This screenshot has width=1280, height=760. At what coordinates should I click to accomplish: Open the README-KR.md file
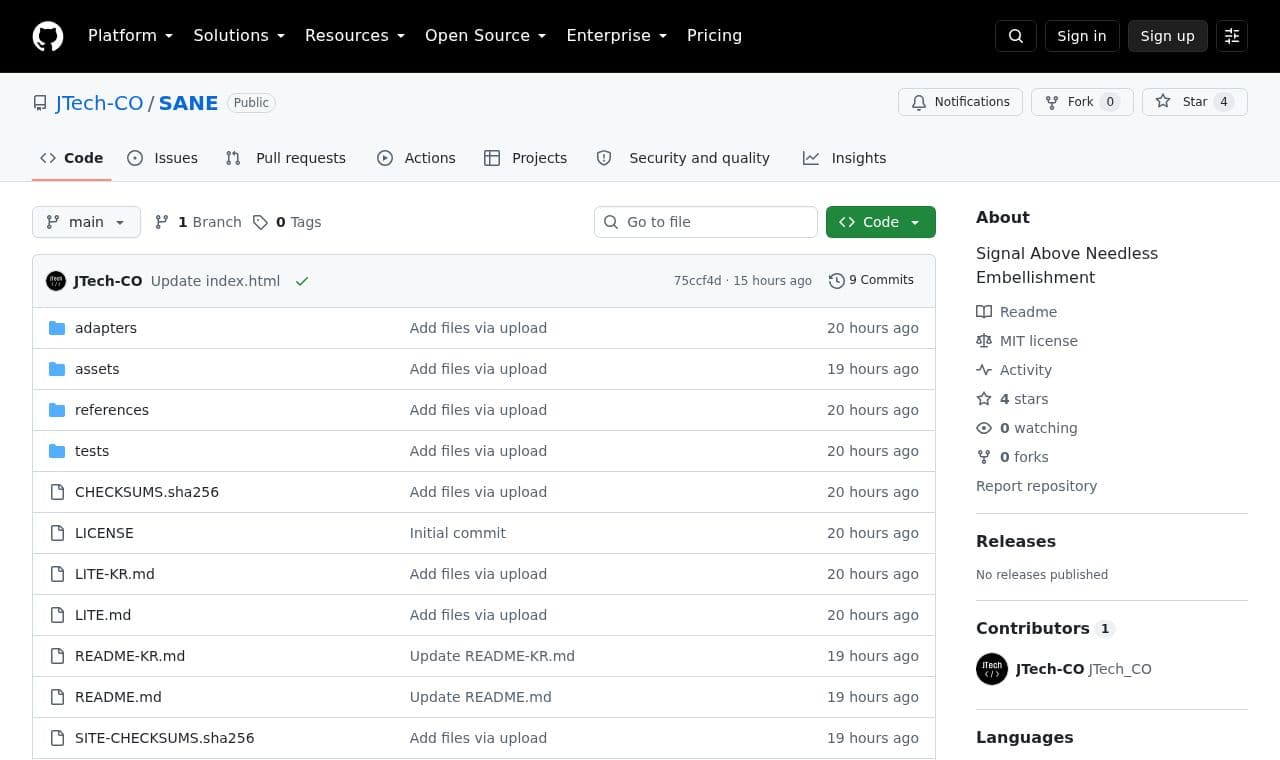point(130,656)
